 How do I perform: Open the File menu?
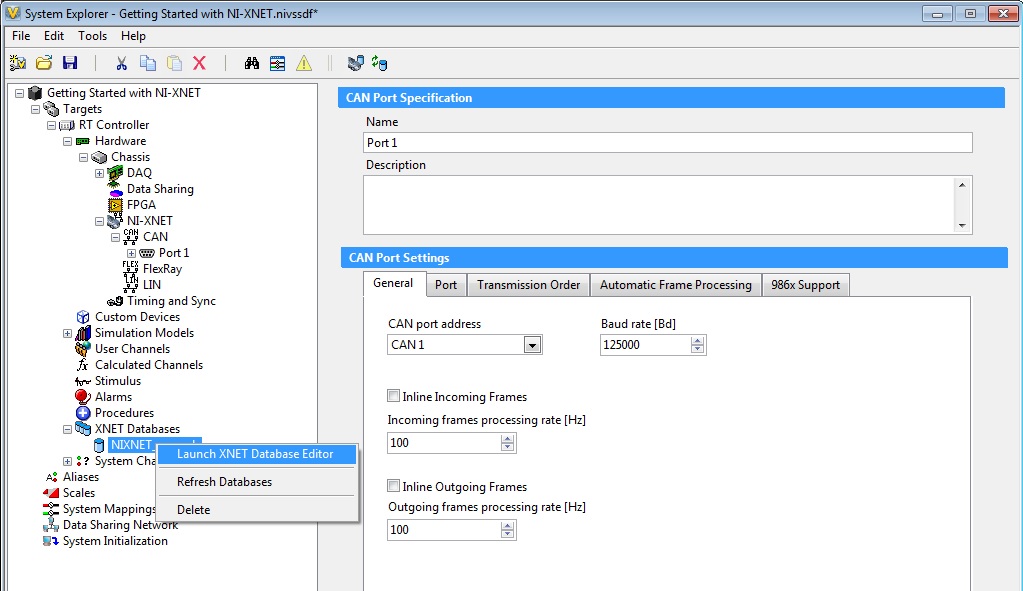coord(21,36)
